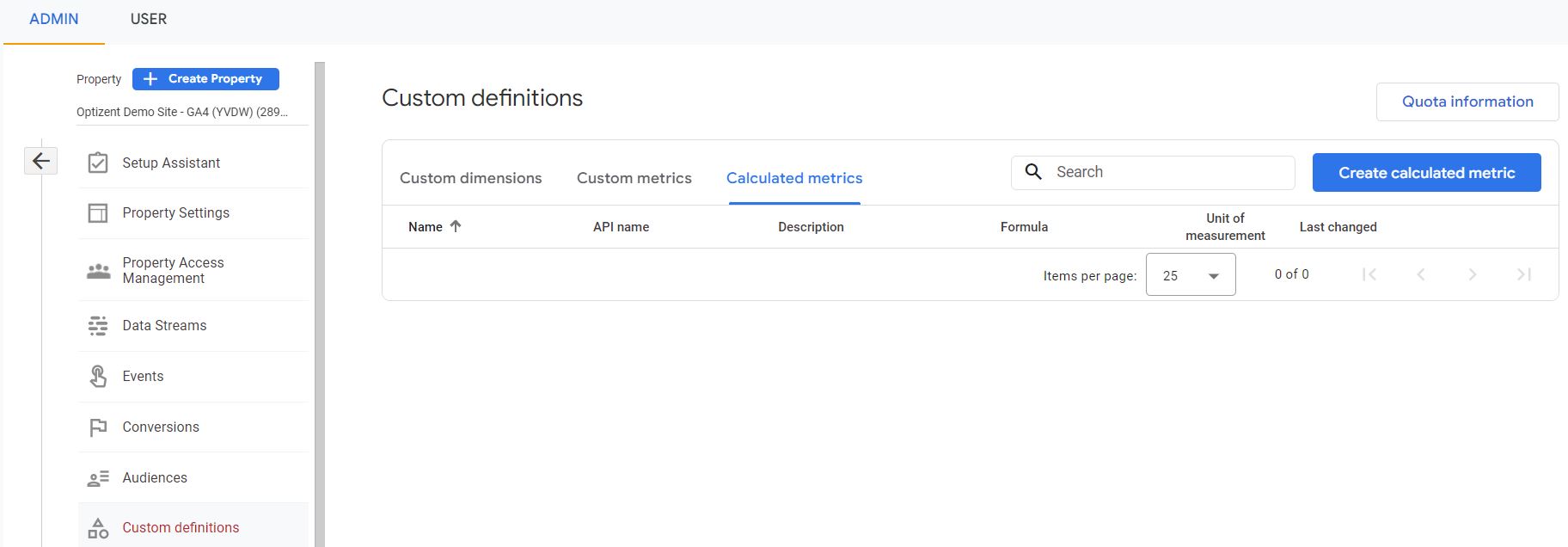This screenshot has height=547, width=1568.
Task: Select the Events touch icon
Action: 98,376
